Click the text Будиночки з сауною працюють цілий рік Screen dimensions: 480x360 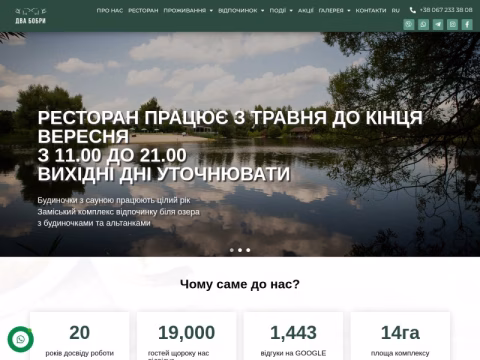(114, 200)
